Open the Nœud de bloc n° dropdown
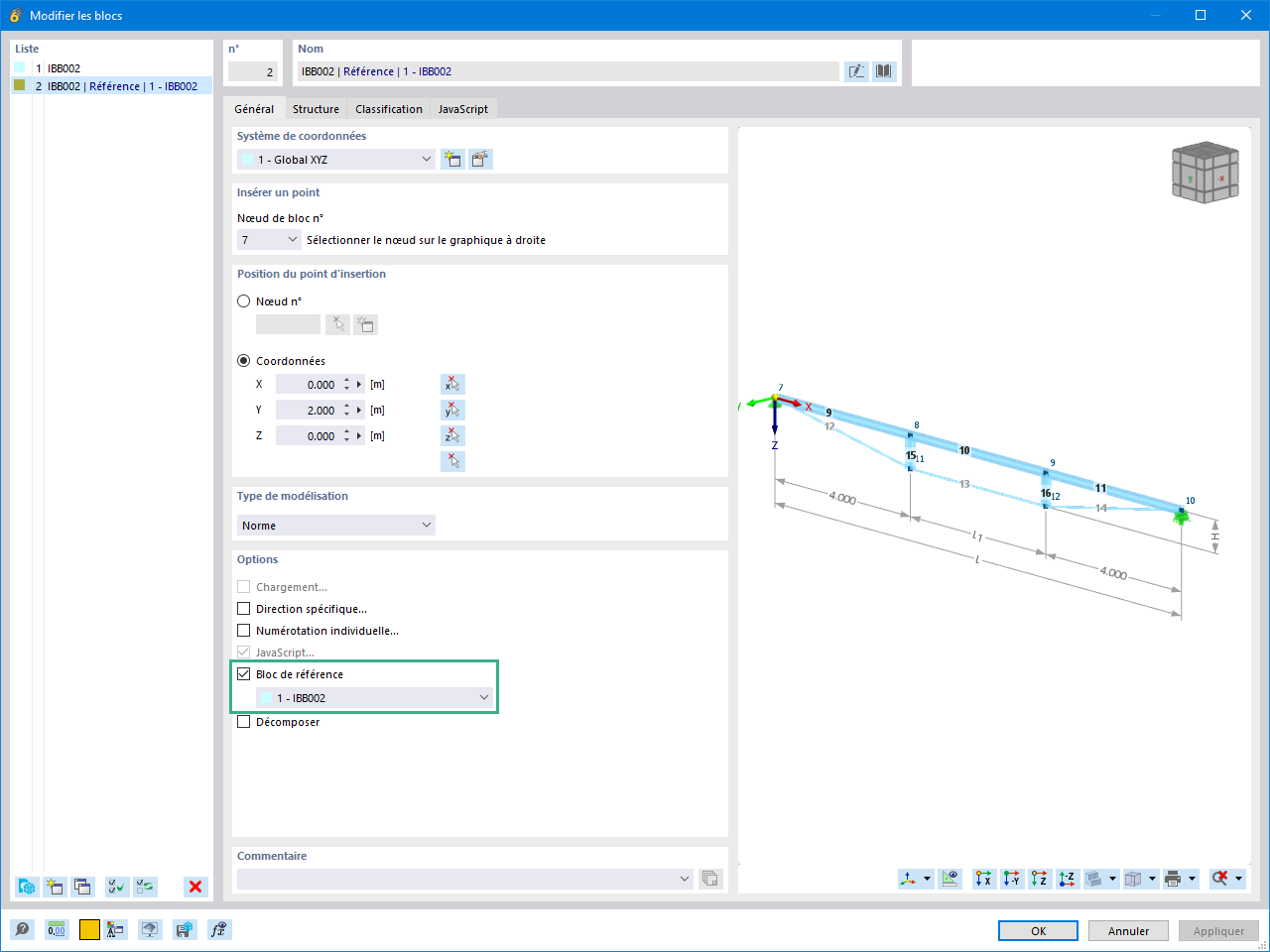 [269, 240]
